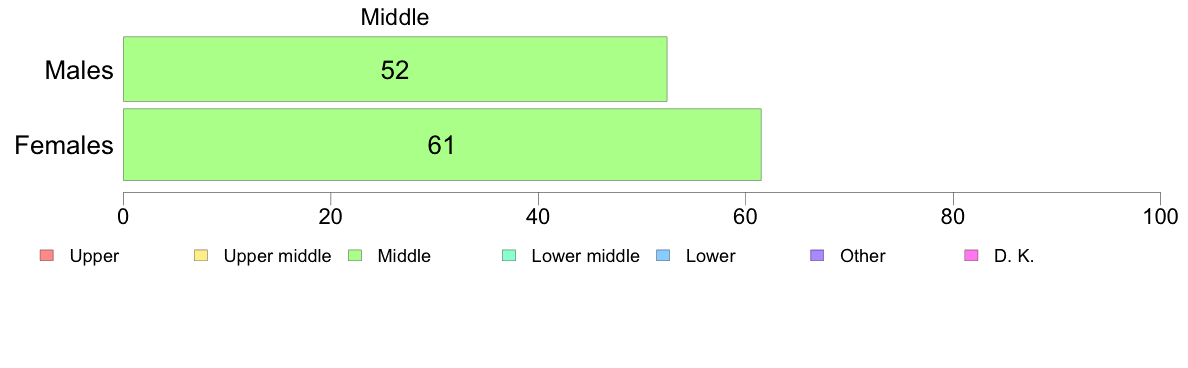Click the blue Lower legend swatch
Screen dimensions: 1188x368
(x=662, y=256)
